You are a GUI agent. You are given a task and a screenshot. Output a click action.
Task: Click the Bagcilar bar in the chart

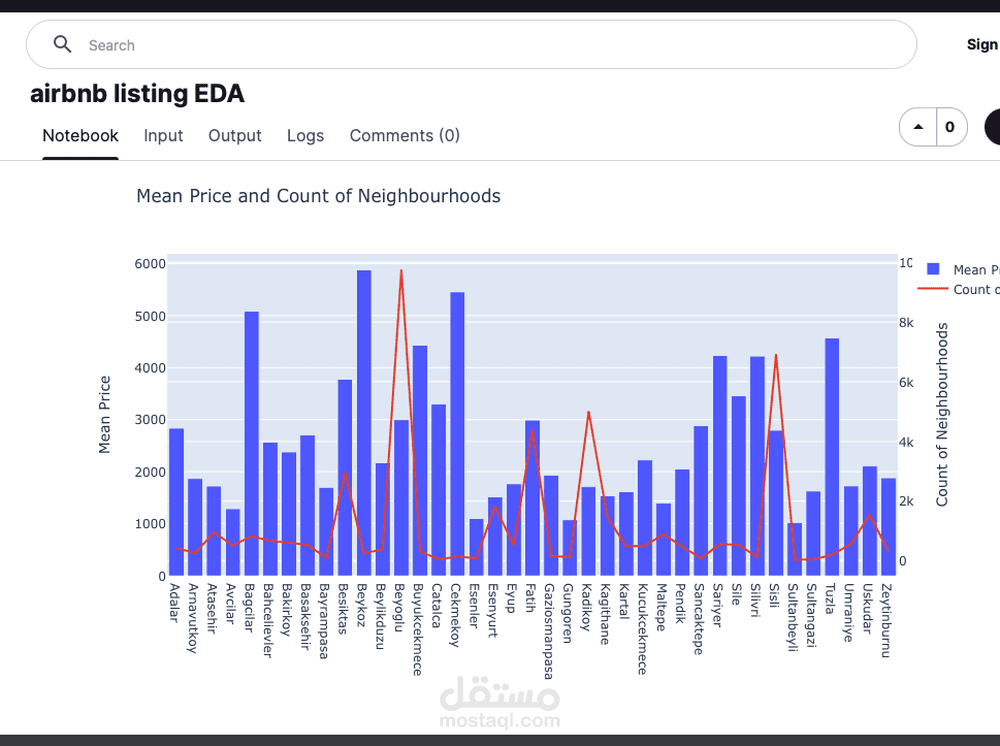(252, 440)
